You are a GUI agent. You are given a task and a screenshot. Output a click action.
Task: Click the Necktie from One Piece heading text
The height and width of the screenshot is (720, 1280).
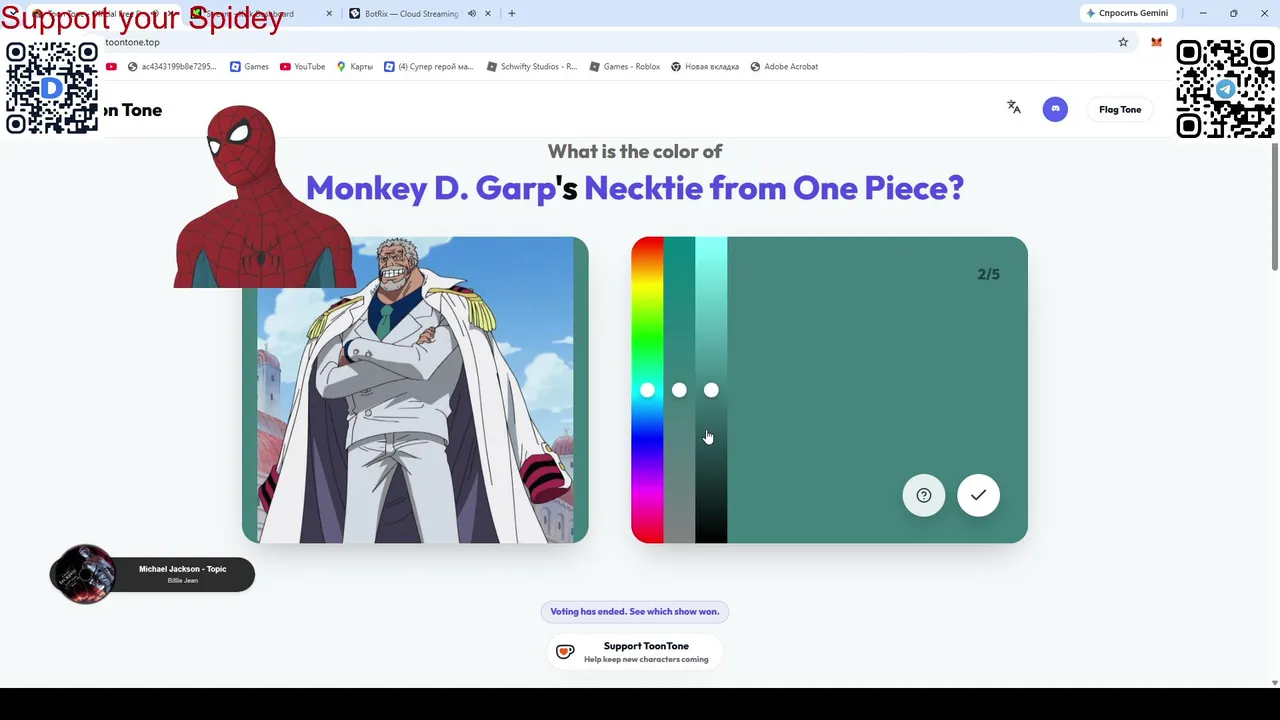774,188
